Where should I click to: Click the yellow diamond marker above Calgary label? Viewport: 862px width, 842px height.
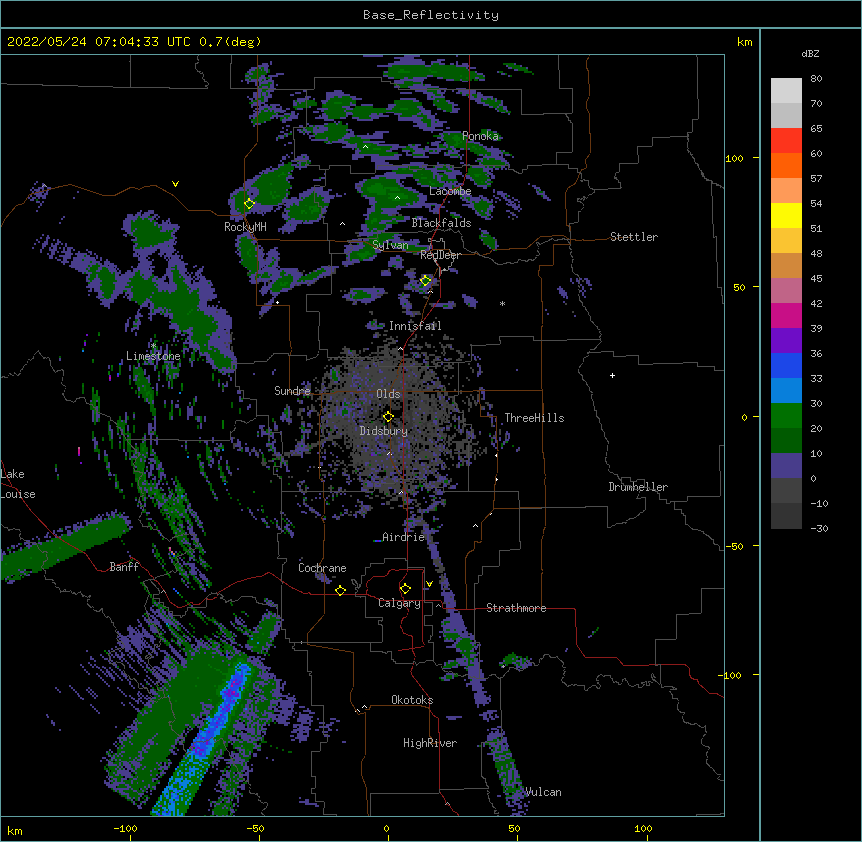click(405, 589)
